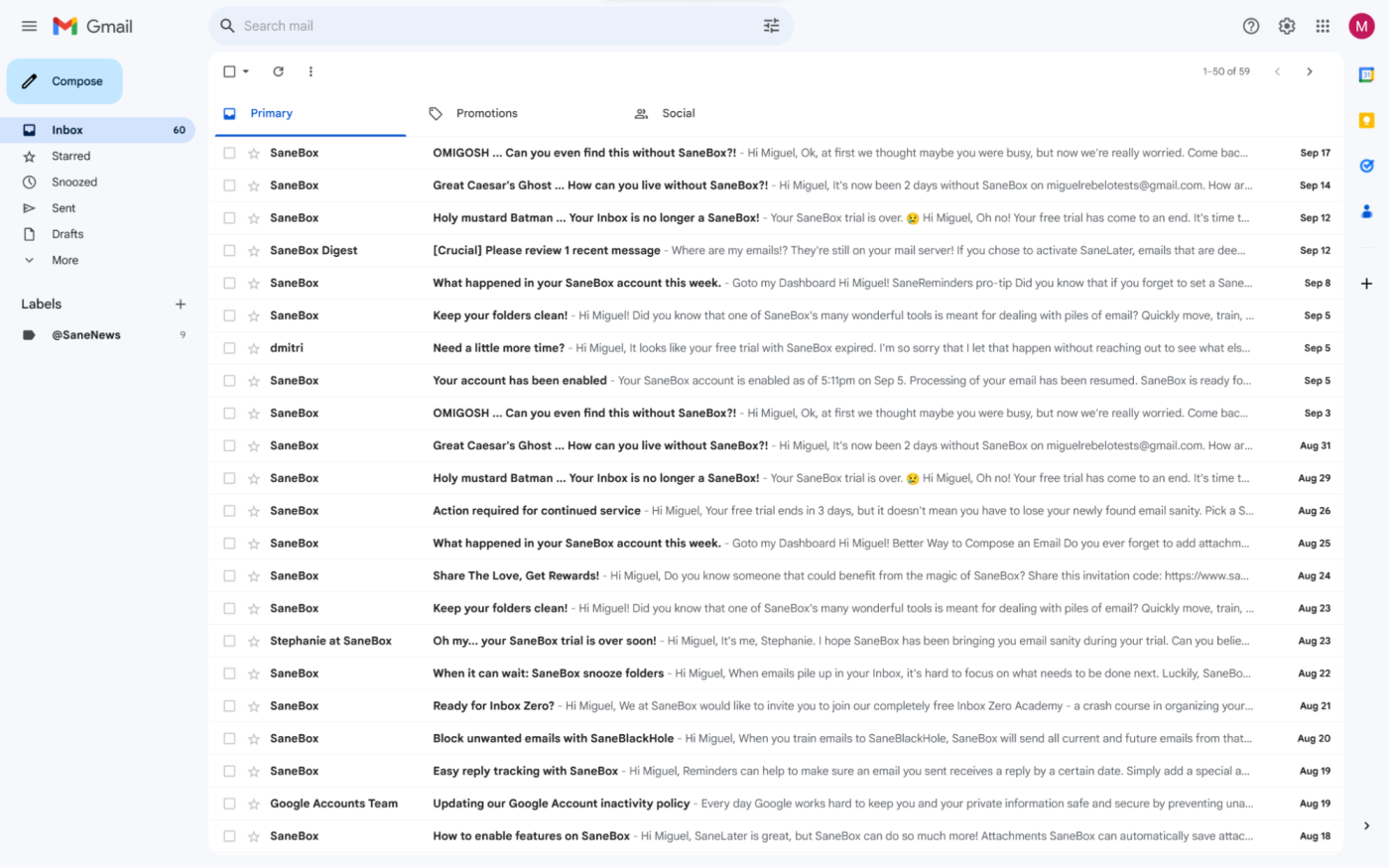The width and height of the screenshot is (1389, 868).
Task: Star the 'Action required for continued service' email
Action: point(254,511)
